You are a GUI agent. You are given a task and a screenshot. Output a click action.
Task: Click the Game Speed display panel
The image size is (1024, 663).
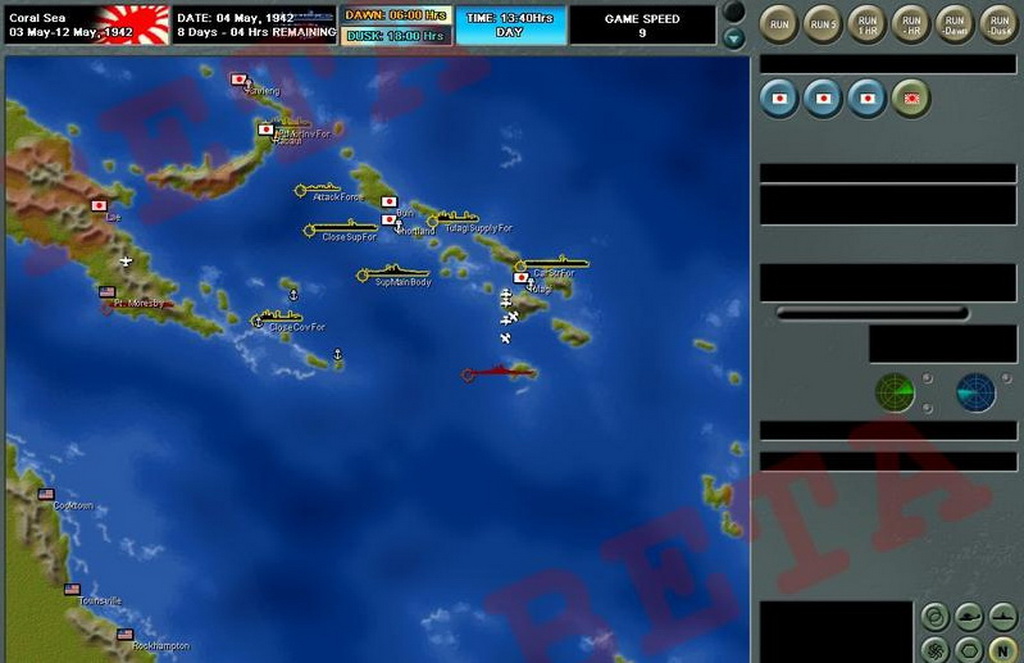[642, 25]
